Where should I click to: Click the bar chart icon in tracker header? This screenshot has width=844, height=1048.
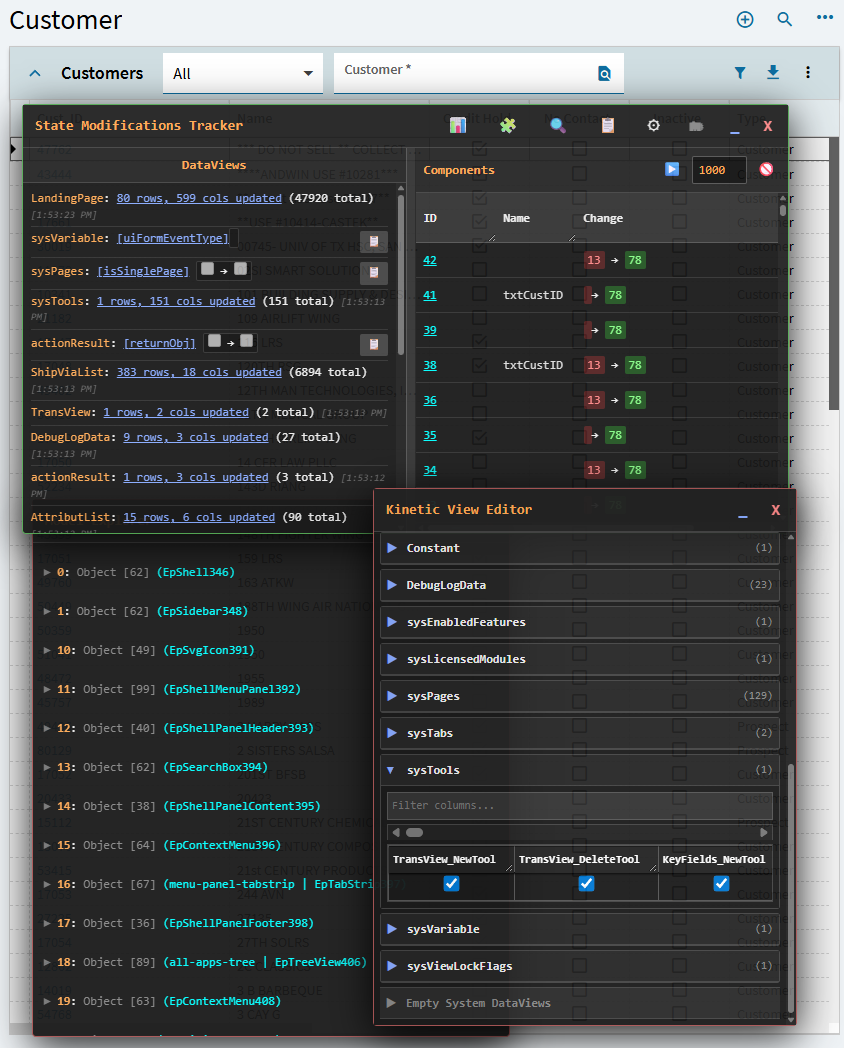pyautogui.click(x=458, y=125)
